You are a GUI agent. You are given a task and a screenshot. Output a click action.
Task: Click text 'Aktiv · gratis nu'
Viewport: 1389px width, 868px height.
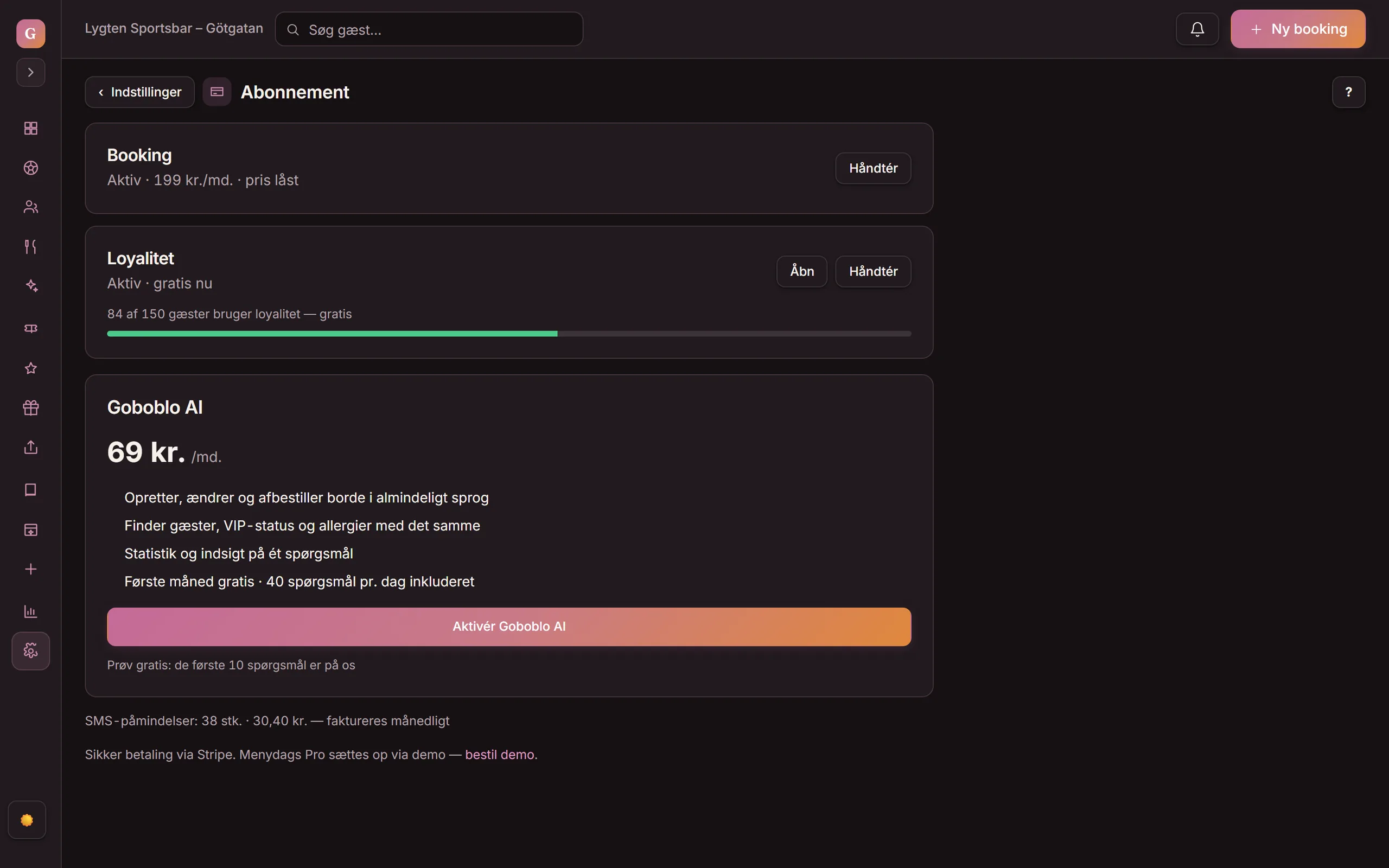[x=160, y=284]
